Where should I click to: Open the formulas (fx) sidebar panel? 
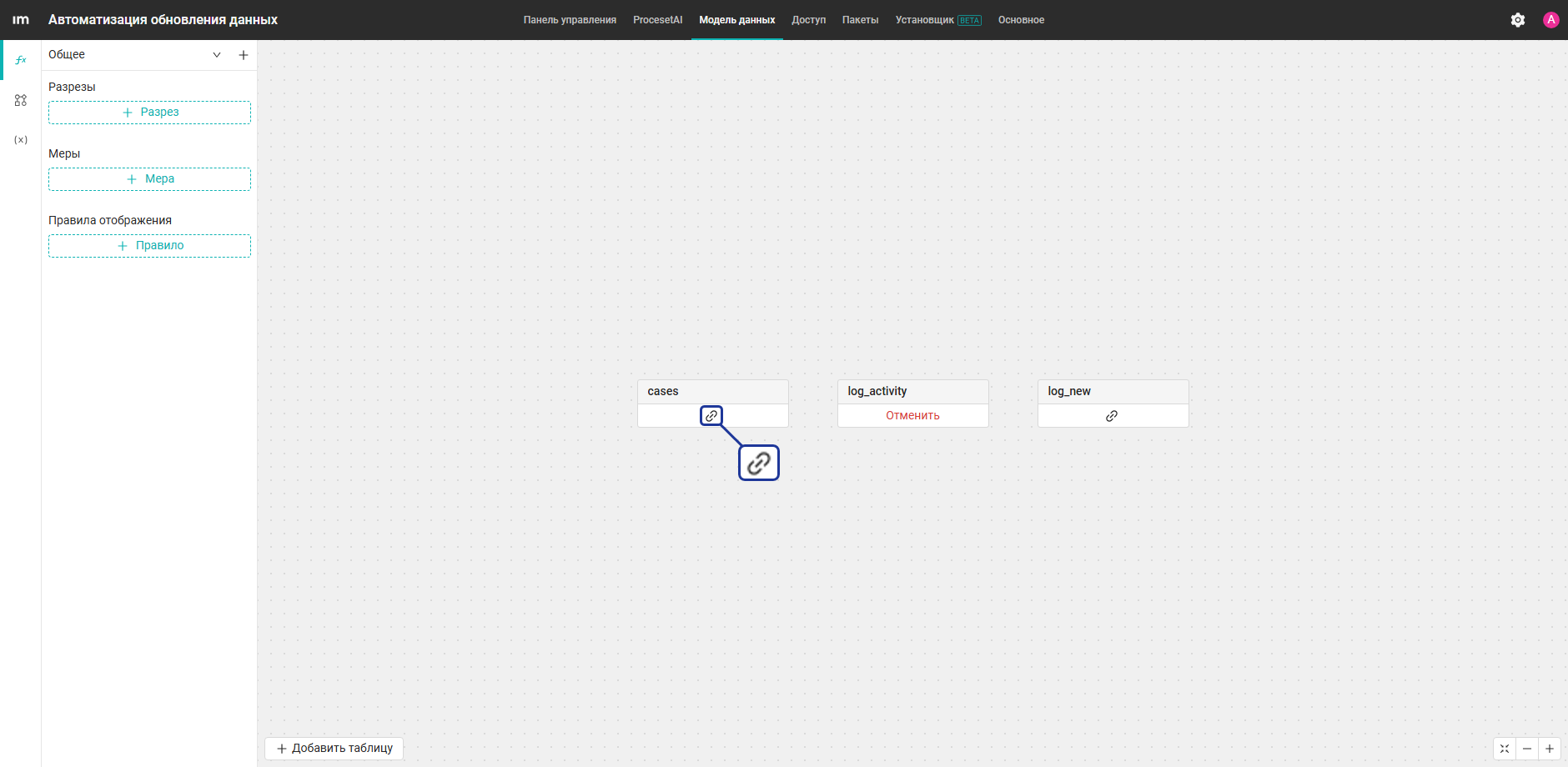coord(21,60)
